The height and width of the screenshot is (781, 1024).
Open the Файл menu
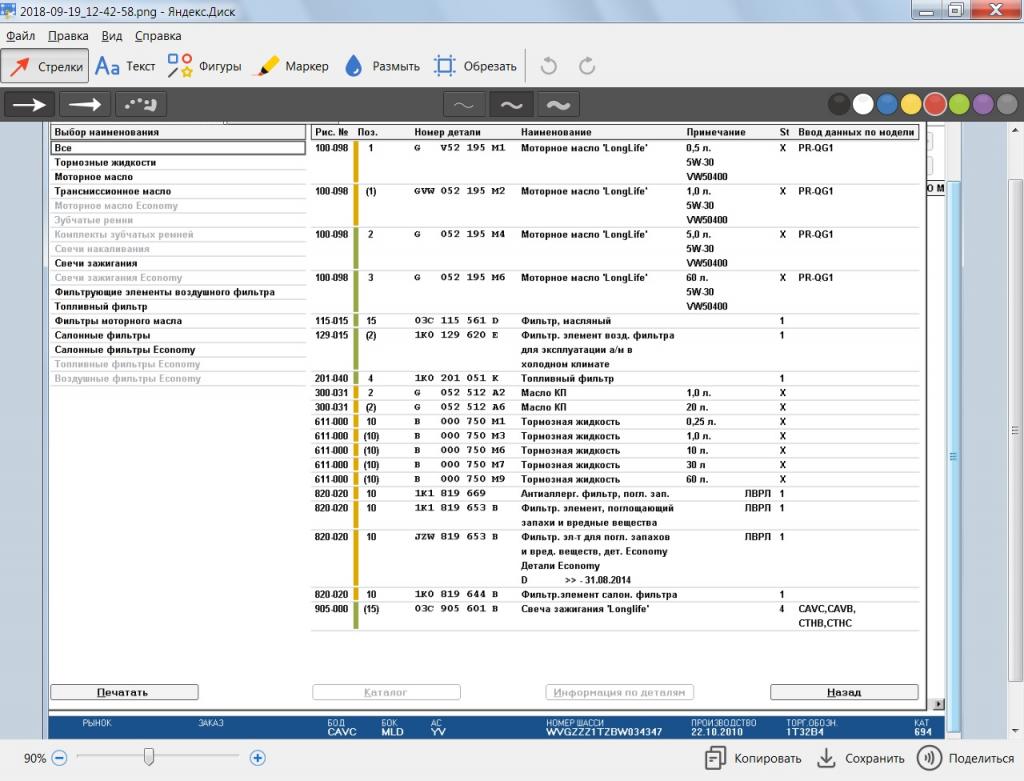pyautogui.click(x=20, y=36)
